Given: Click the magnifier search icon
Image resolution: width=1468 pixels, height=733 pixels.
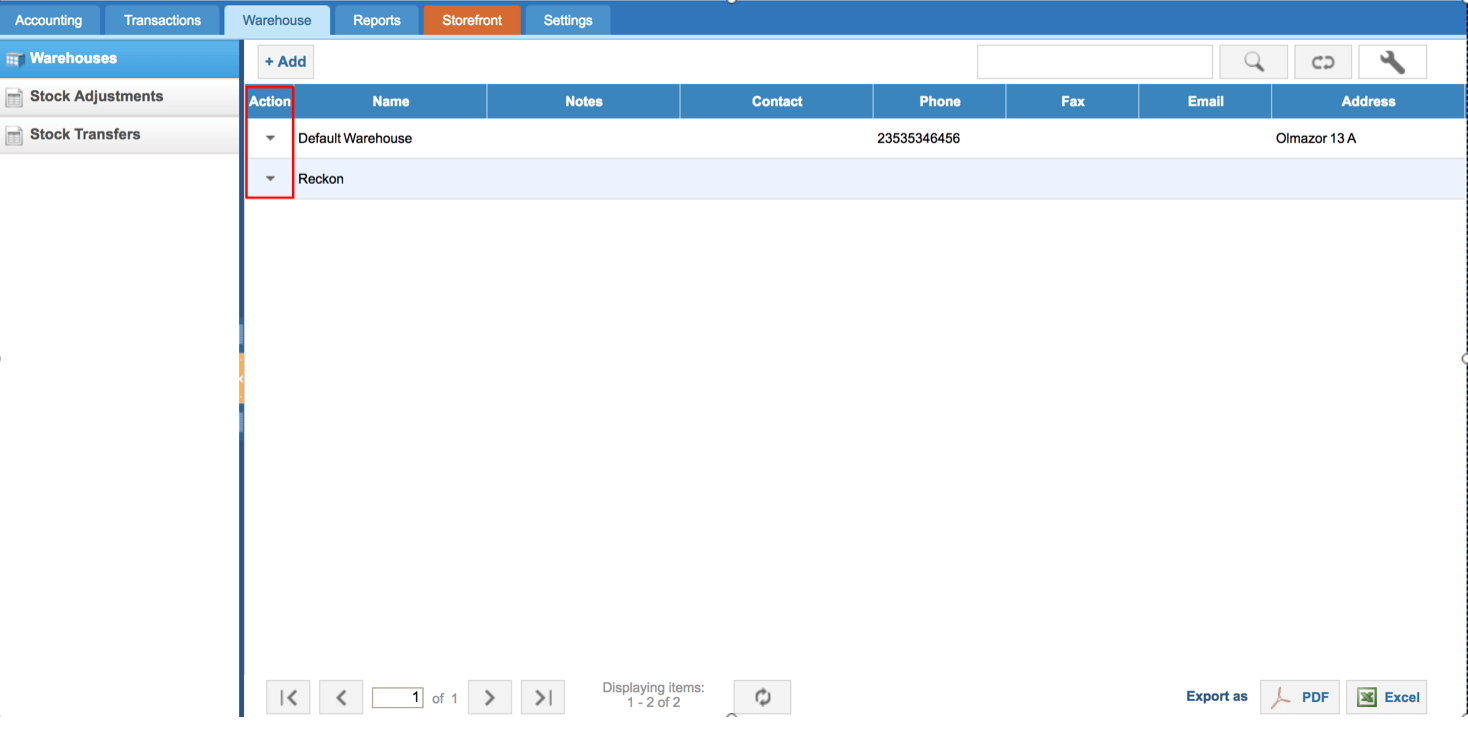Looking at the screenshot, I should [1254, 62].
